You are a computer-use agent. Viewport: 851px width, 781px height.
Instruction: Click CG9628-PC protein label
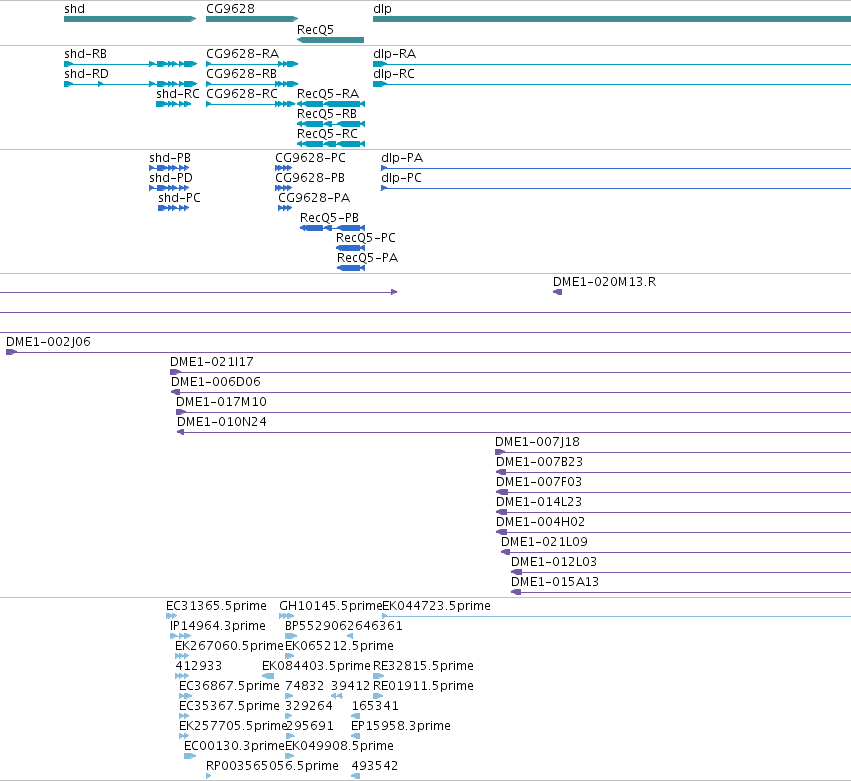coord(310,158)
